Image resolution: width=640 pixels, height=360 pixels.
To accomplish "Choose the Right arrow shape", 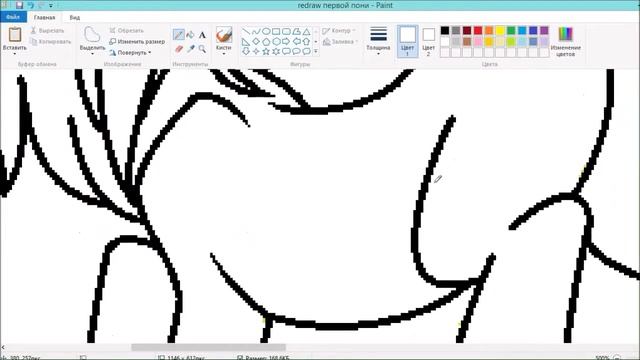I will click(x=286, y=41).
